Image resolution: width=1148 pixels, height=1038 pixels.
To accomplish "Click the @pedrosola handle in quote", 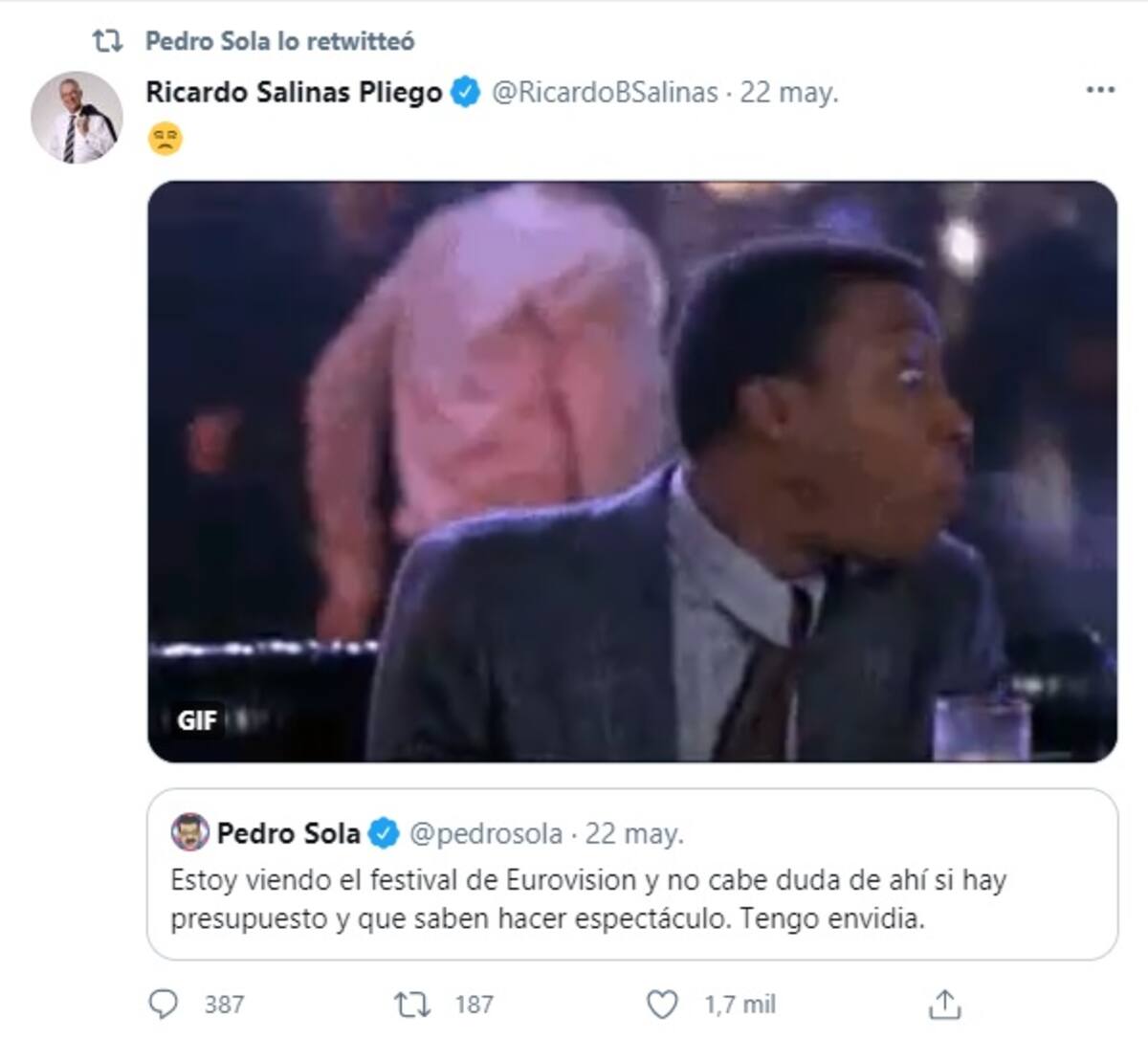I will click(x=486, y=833).
